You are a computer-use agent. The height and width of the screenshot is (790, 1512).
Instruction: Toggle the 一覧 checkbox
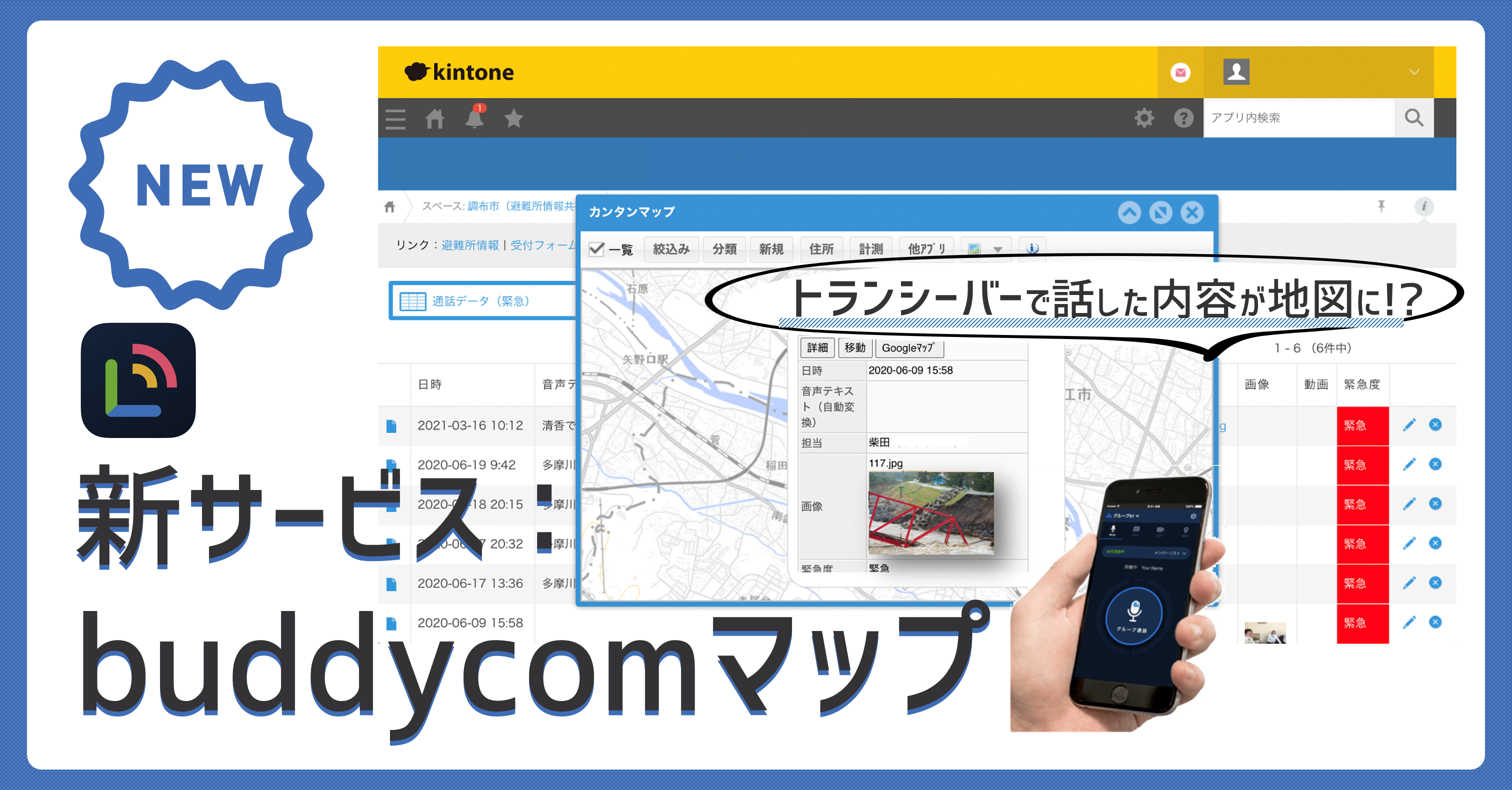[x=597, y=249]
